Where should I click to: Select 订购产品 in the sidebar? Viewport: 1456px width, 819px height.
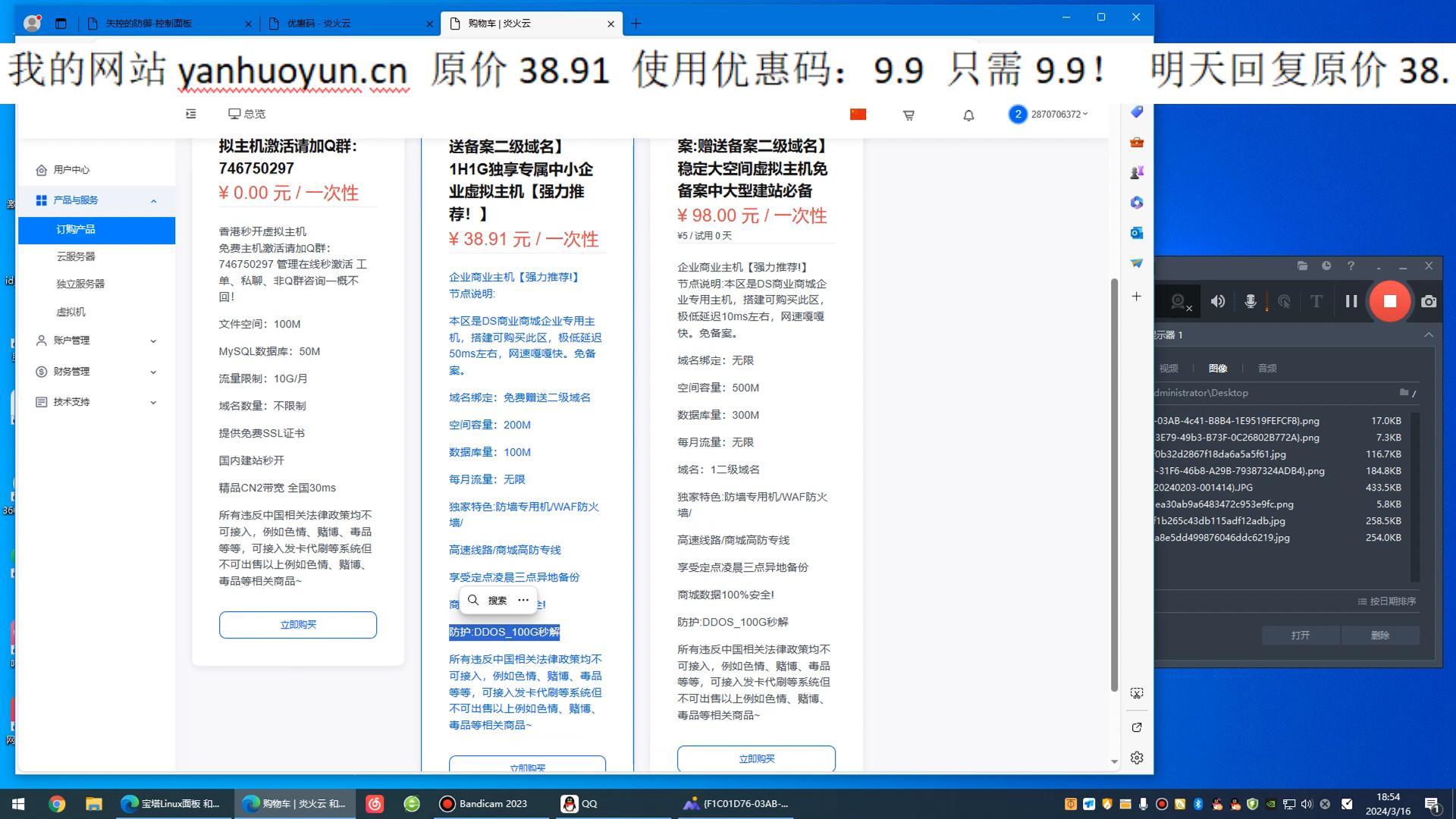pyautogui.click(x=96, y=230)
